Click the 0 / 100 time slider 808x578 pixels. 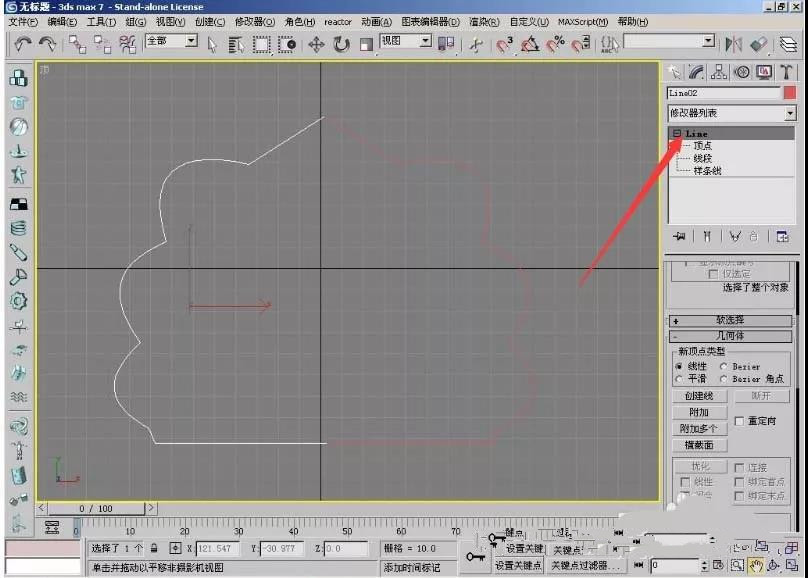click(x=96, y=508)
